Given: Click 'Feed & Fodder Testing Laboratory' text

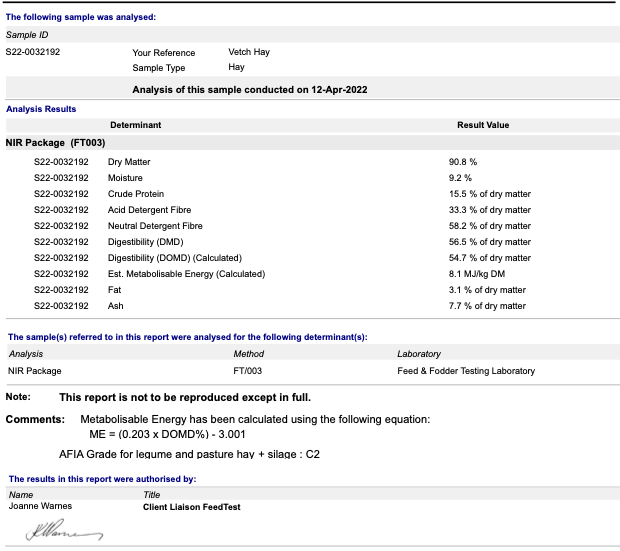Looking at the screenshot, I should pyautogui.click(x=465, y=371).
